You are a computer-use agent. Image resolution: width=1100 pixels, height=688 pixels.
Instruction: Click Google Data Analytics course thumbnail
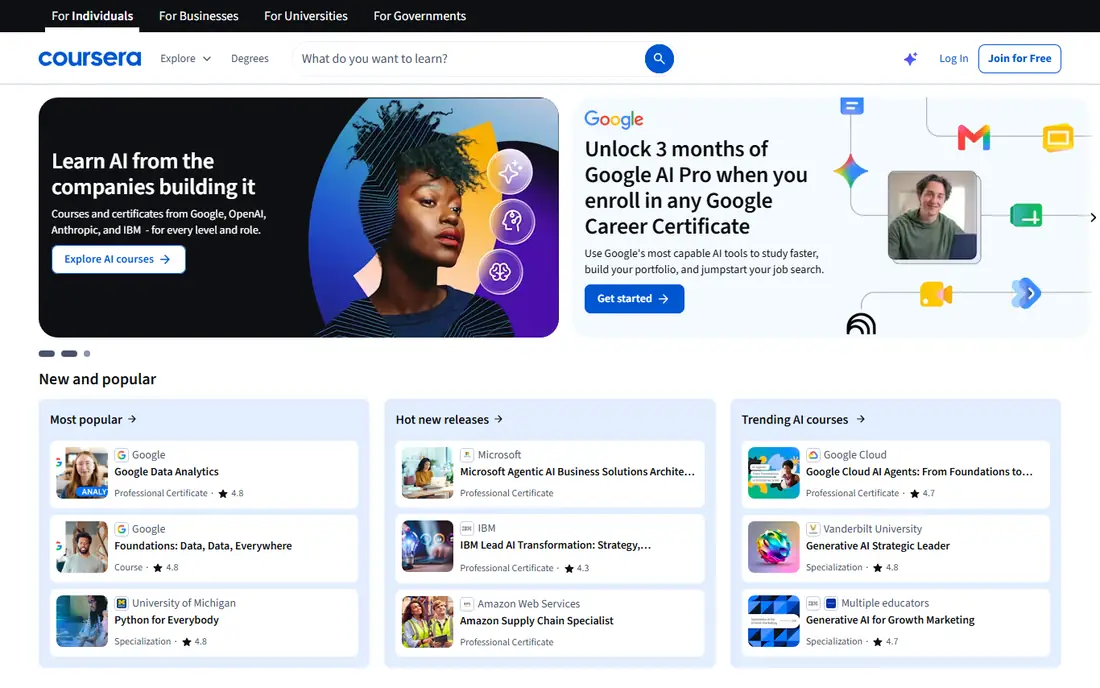point(82,473)
